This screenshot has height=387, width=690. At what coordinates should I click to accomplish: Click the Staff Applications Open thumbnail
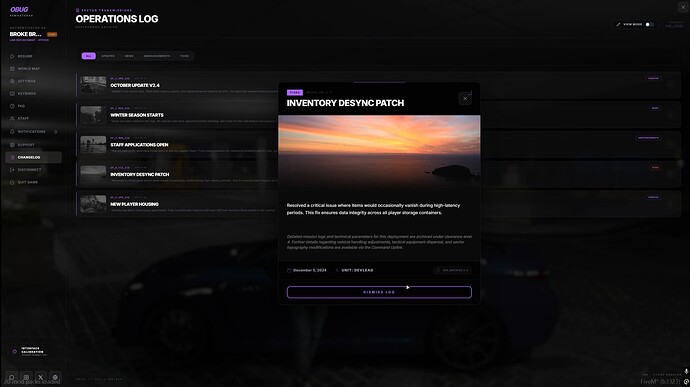tap(93, 144)
